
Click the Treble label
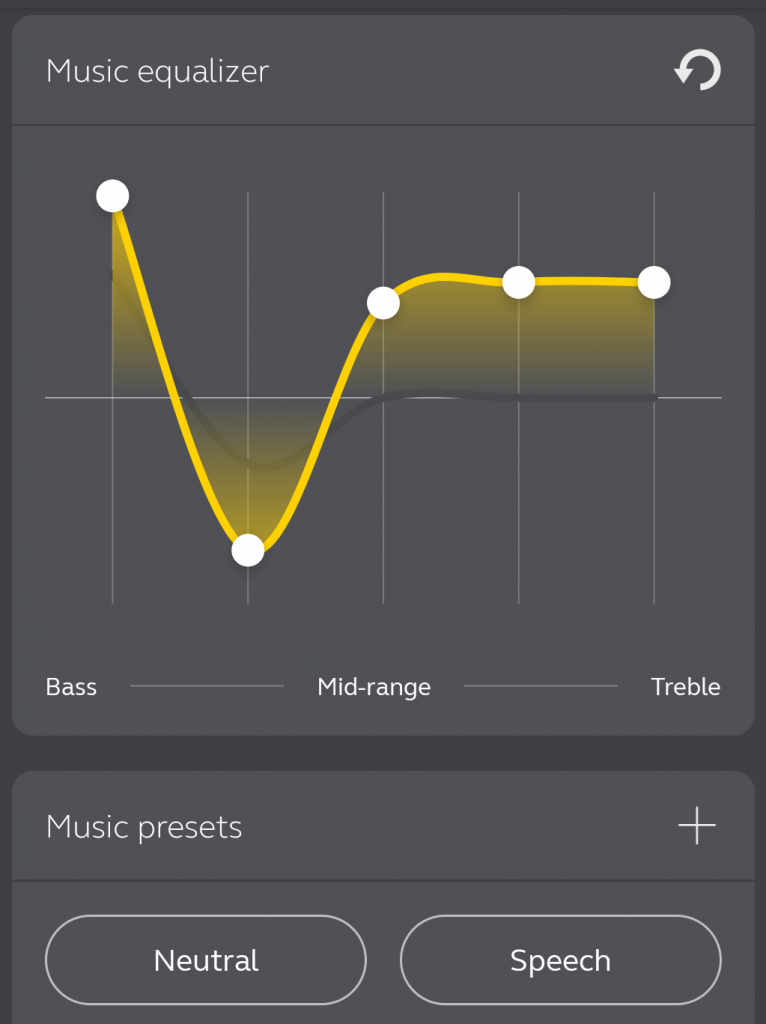tap(685, 687)
